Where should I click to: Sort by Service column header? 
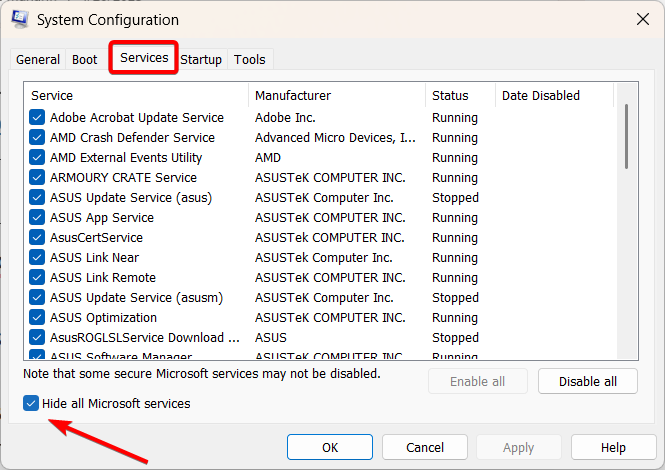[136, 95]
